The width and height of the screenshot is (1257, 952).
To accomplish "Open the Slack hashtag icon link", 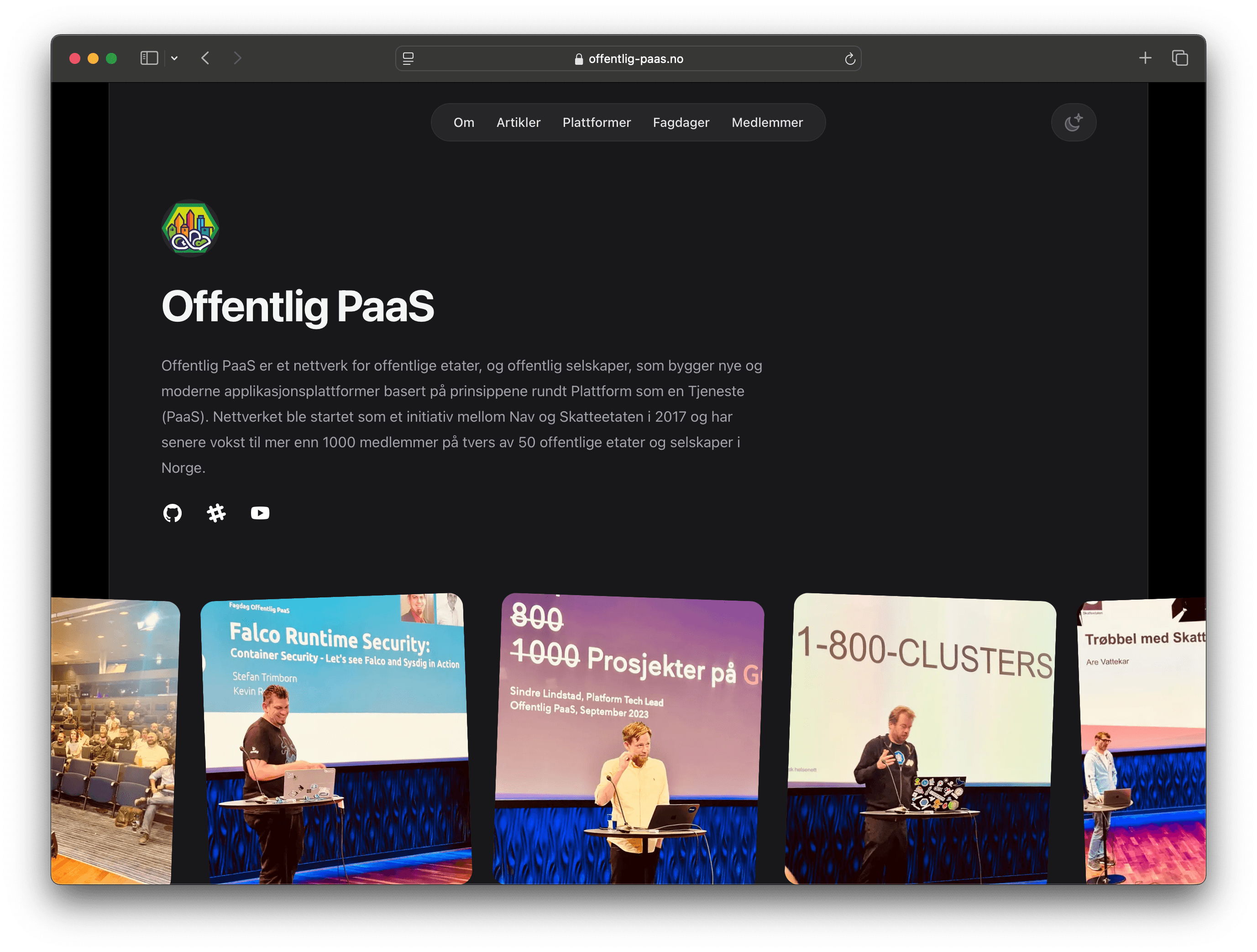I will [x=216, y=513].
